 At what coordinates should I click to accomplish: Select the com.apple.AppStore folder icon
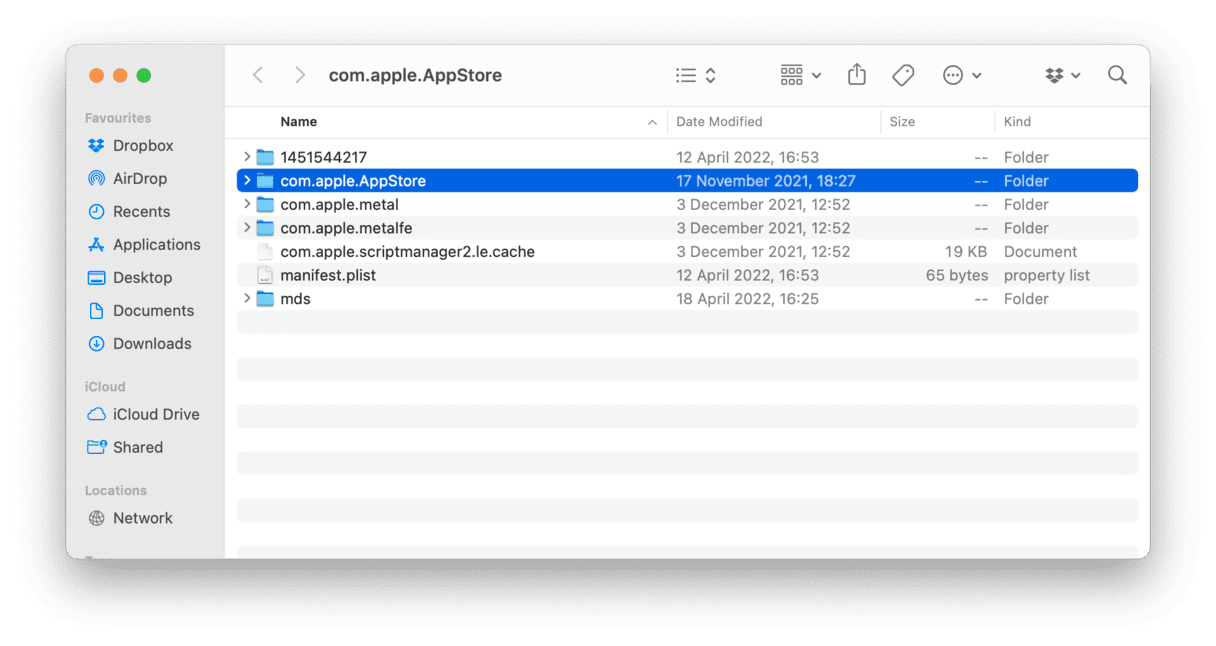(265, 181)
